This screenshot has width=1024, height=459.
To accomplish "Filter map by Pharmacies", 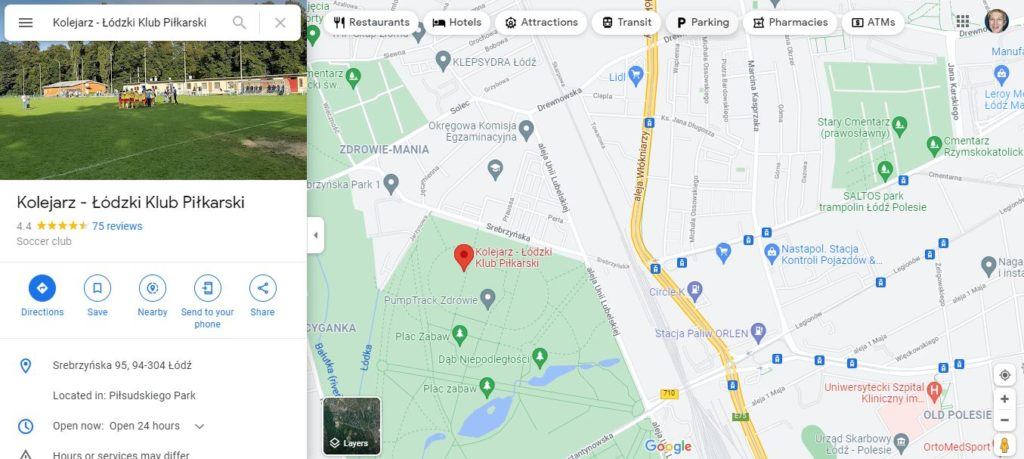I will coord(790,22).
